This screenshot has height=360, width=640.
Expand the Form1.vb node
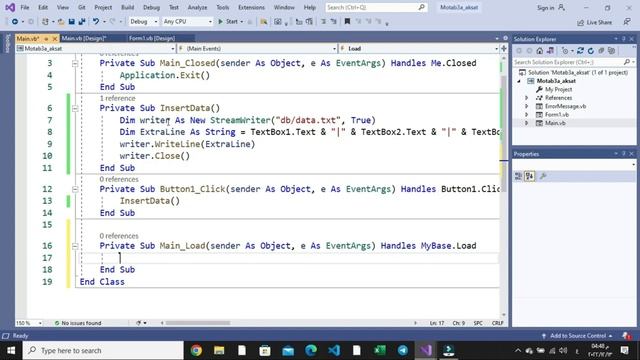(527, 115)
